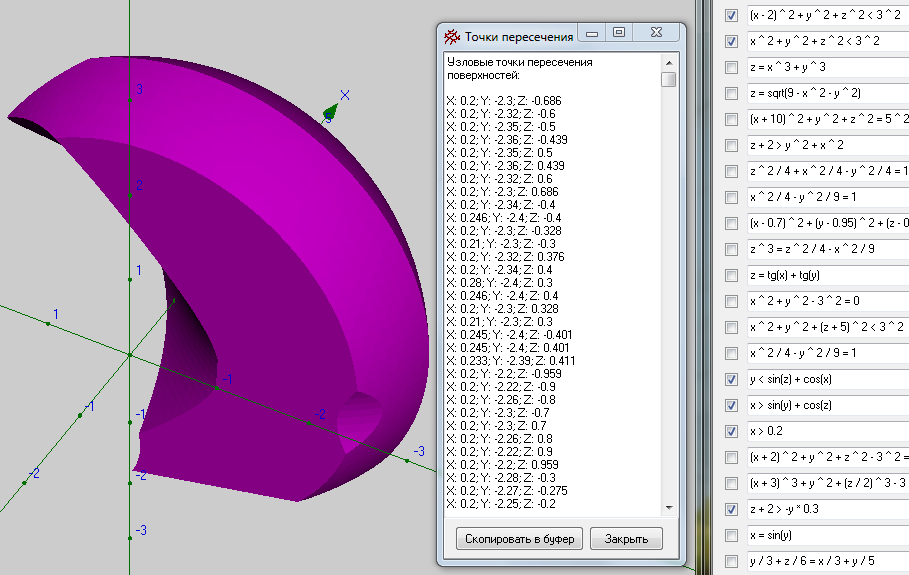
Task: Click the x > sin(y) + cos(z) formula field
Action: point(826,406)
